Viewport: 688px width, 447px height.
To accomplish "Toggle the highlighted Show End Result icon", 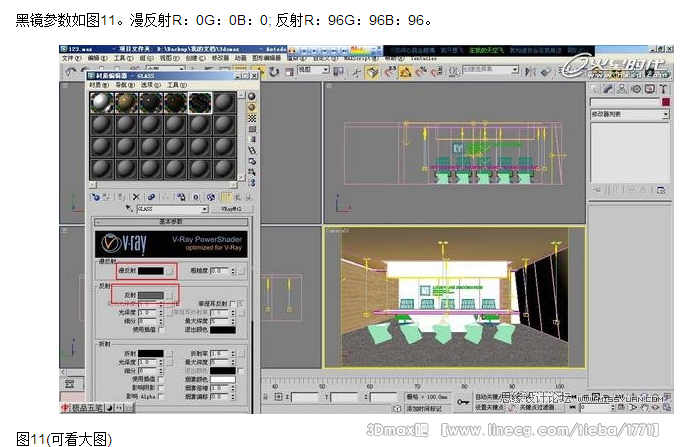I will pyautogui.click(x=226, y=197).
